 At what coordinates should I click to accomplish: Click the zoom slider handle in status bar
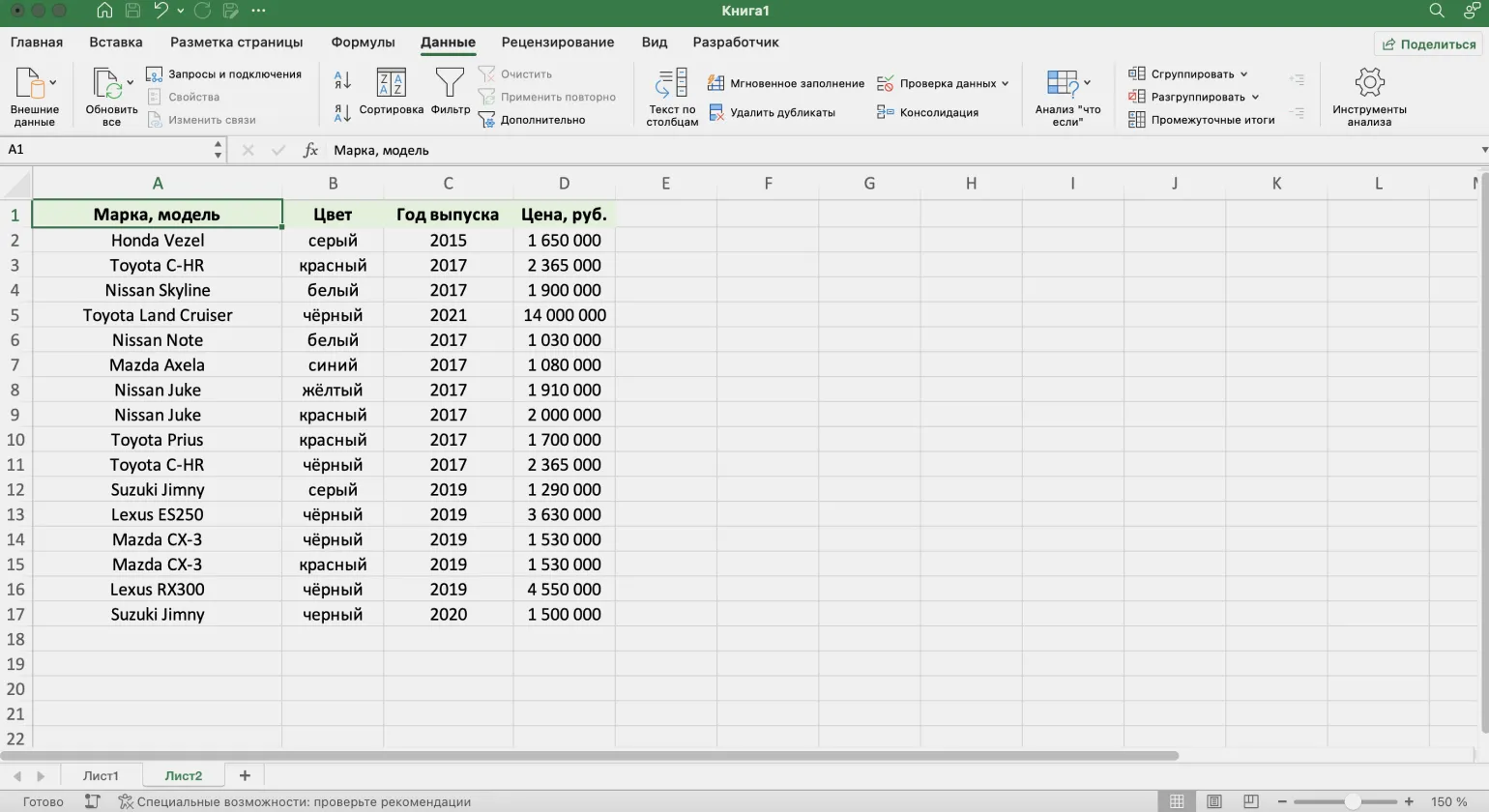tap(1352, 801)
